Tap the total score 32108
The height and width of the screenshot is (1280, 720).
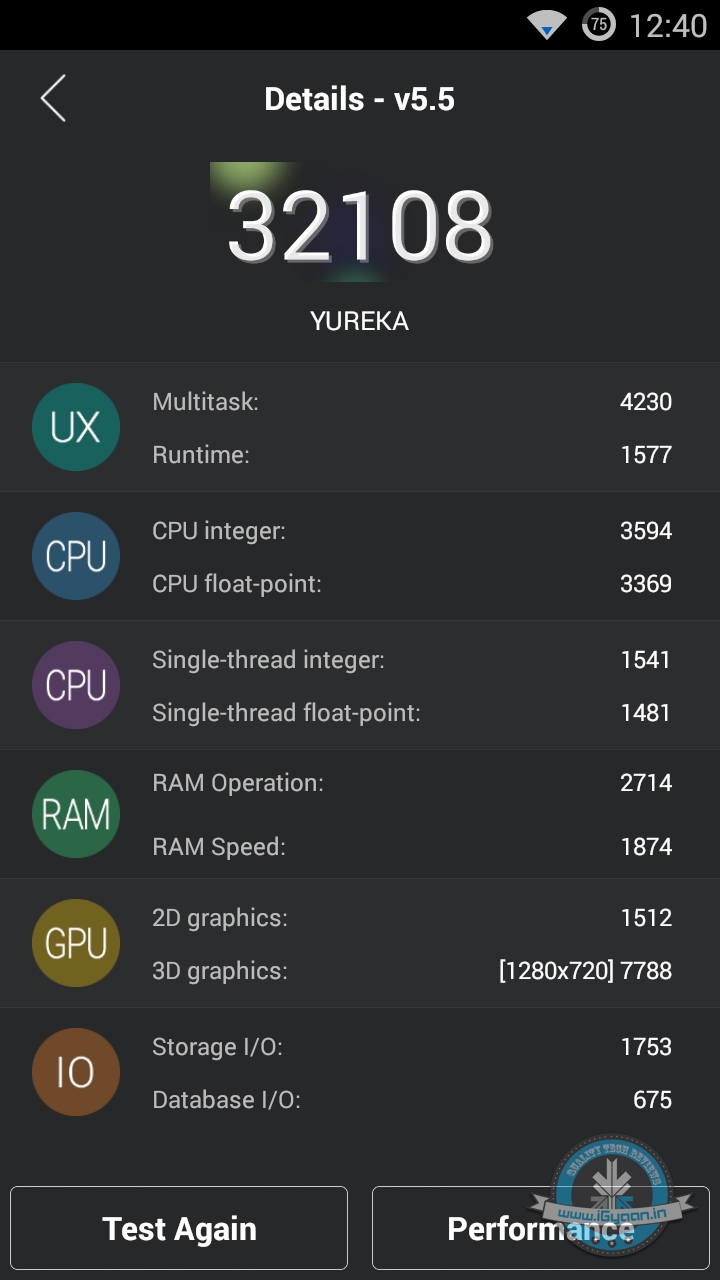point(360,226)
